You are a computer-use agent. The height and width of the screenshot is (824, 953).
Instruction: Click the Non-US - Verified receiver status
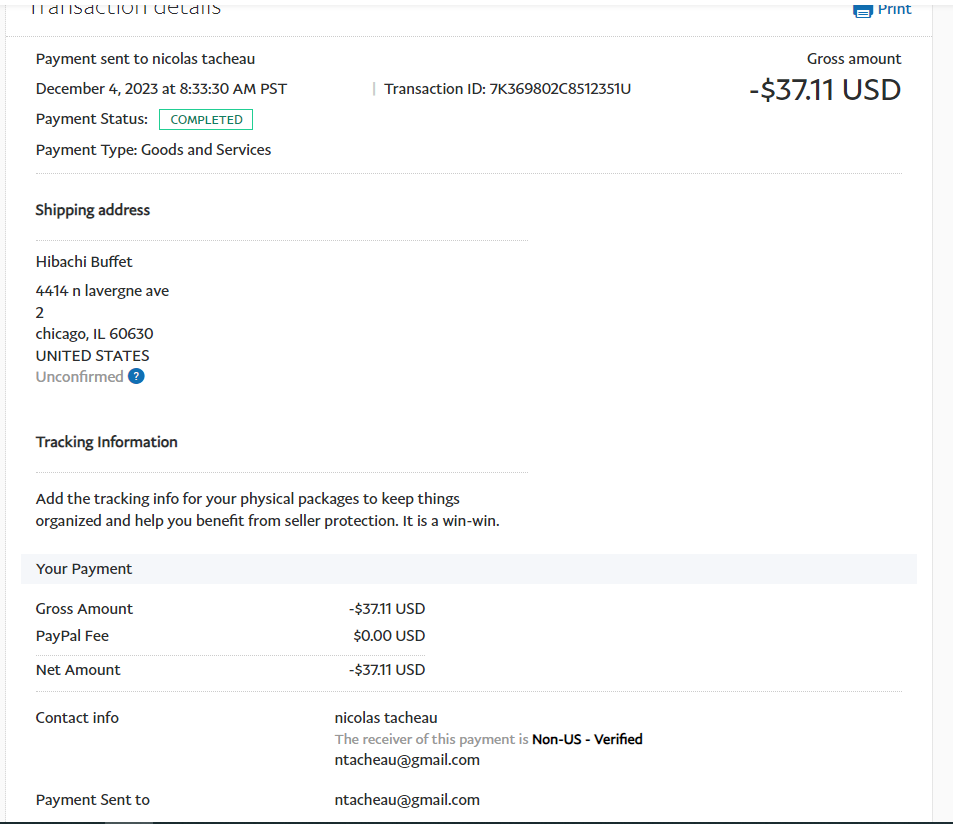(587, 740)
